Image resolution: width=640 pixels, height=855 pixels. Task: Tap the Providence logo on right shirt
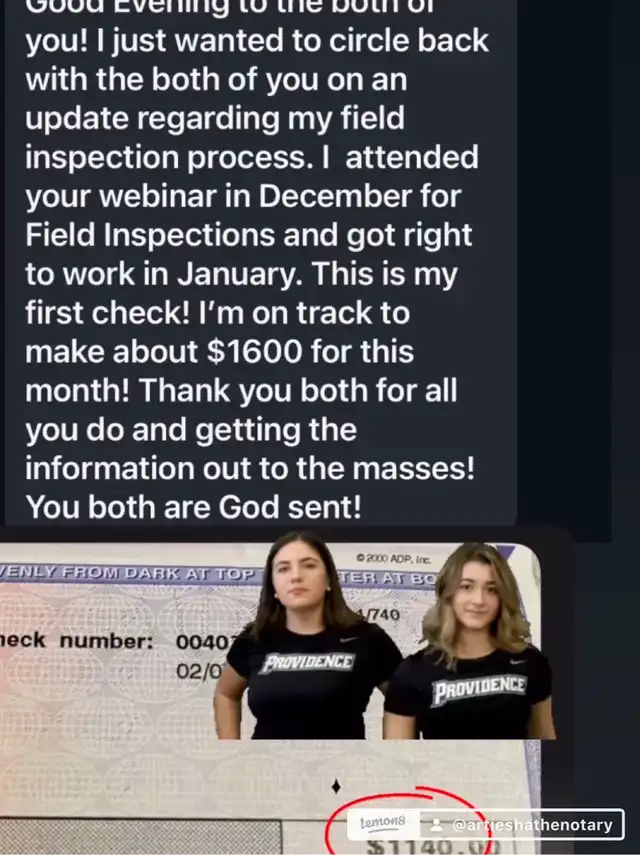pyautogui.click(x=478, y=690)
